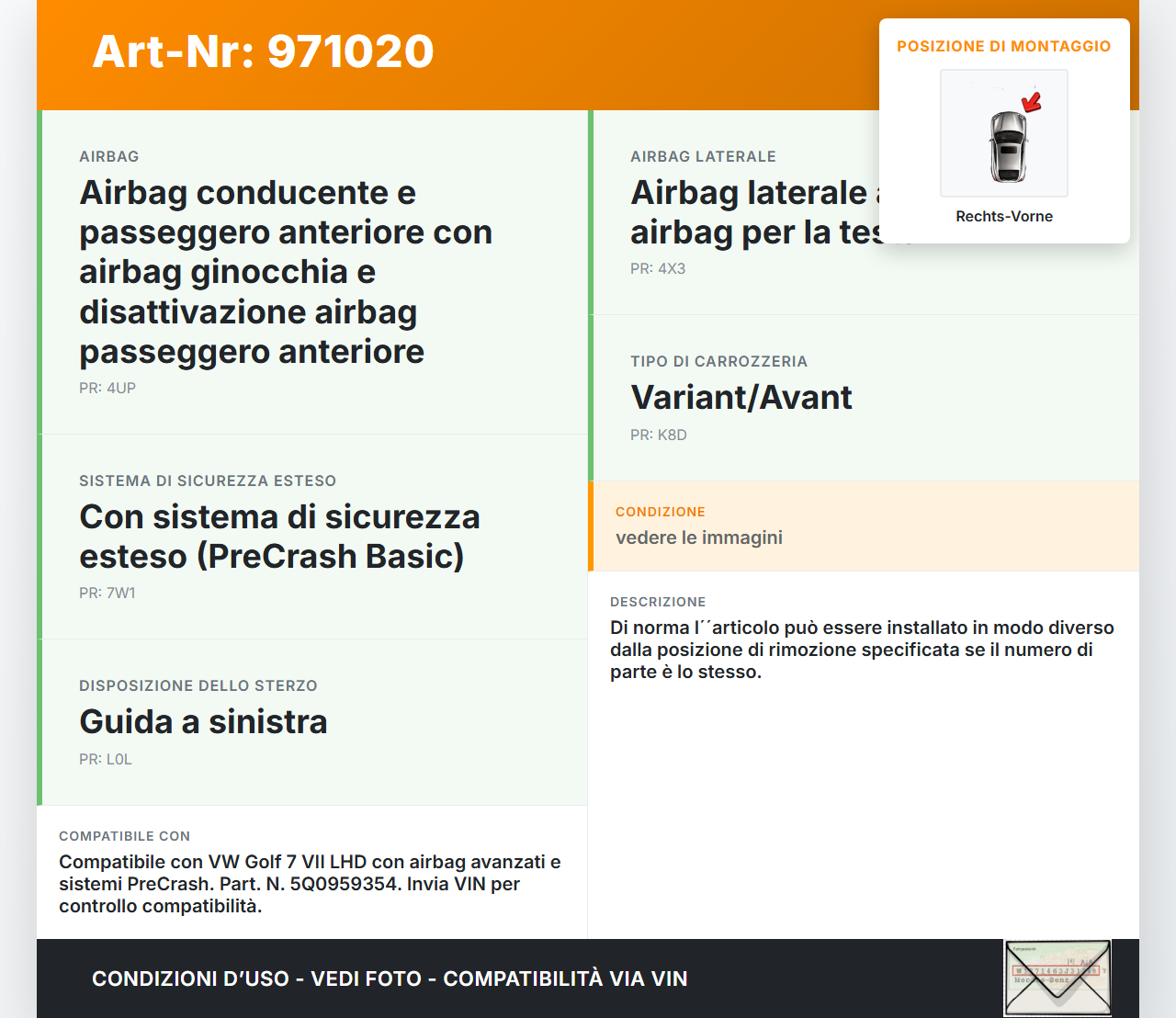Click the 'DESCRIZIONE' label
Screen dimensions: 1176x1018
pos(658,602)
